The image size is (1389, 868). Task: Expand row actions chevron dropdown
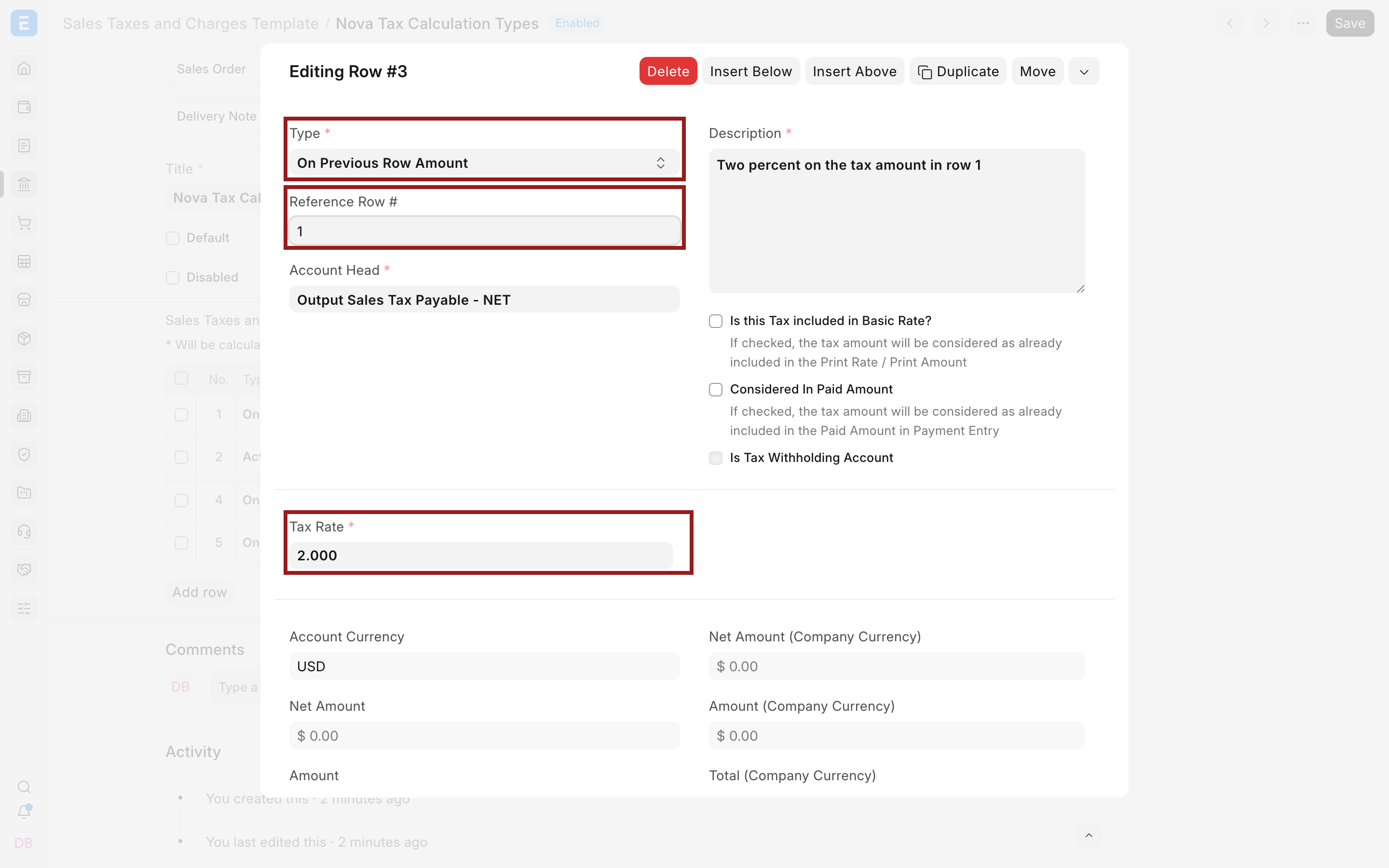click(x=1084, y=71)
